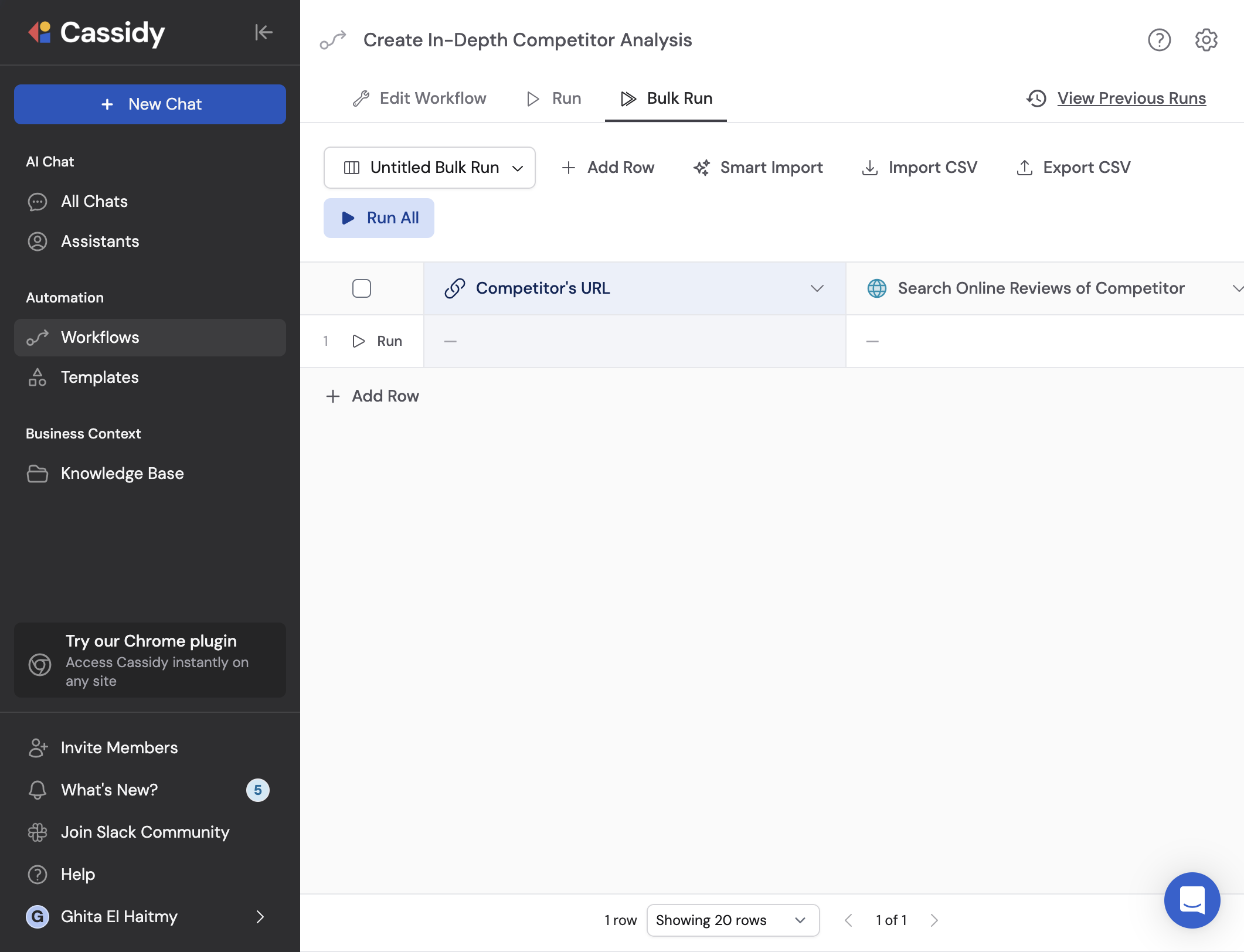The height and width of the screenshot is (952, 1244).
Task: Open Templates in sidebar
Action: click(150, 378)
